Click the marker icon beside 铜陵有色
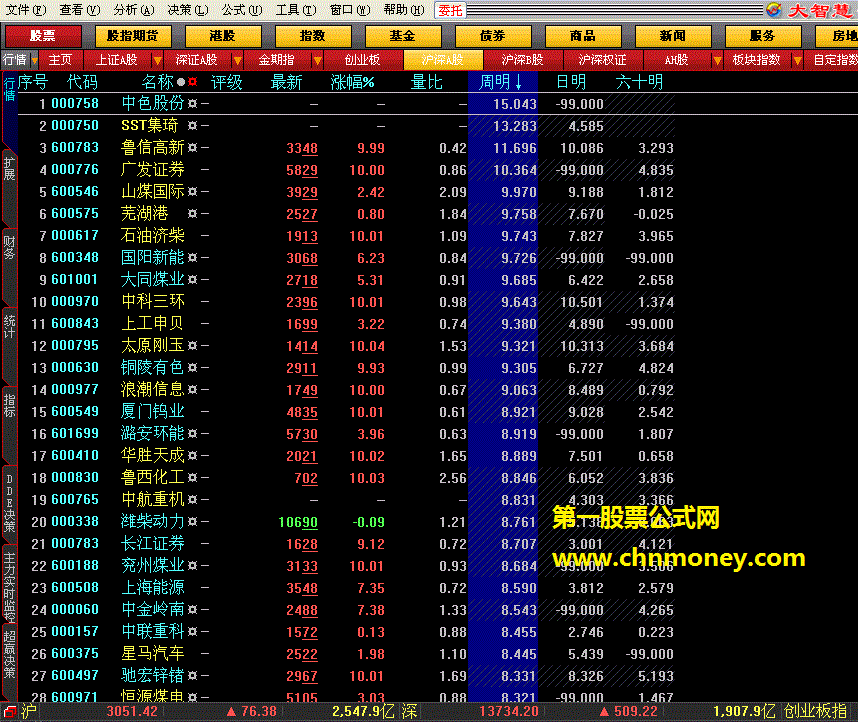 coord(192,367)
